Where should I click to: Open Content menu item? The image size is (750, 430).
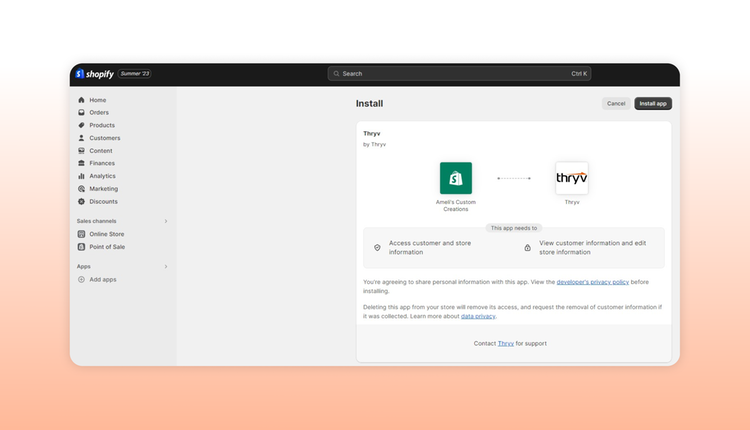(x=100, y=151)
